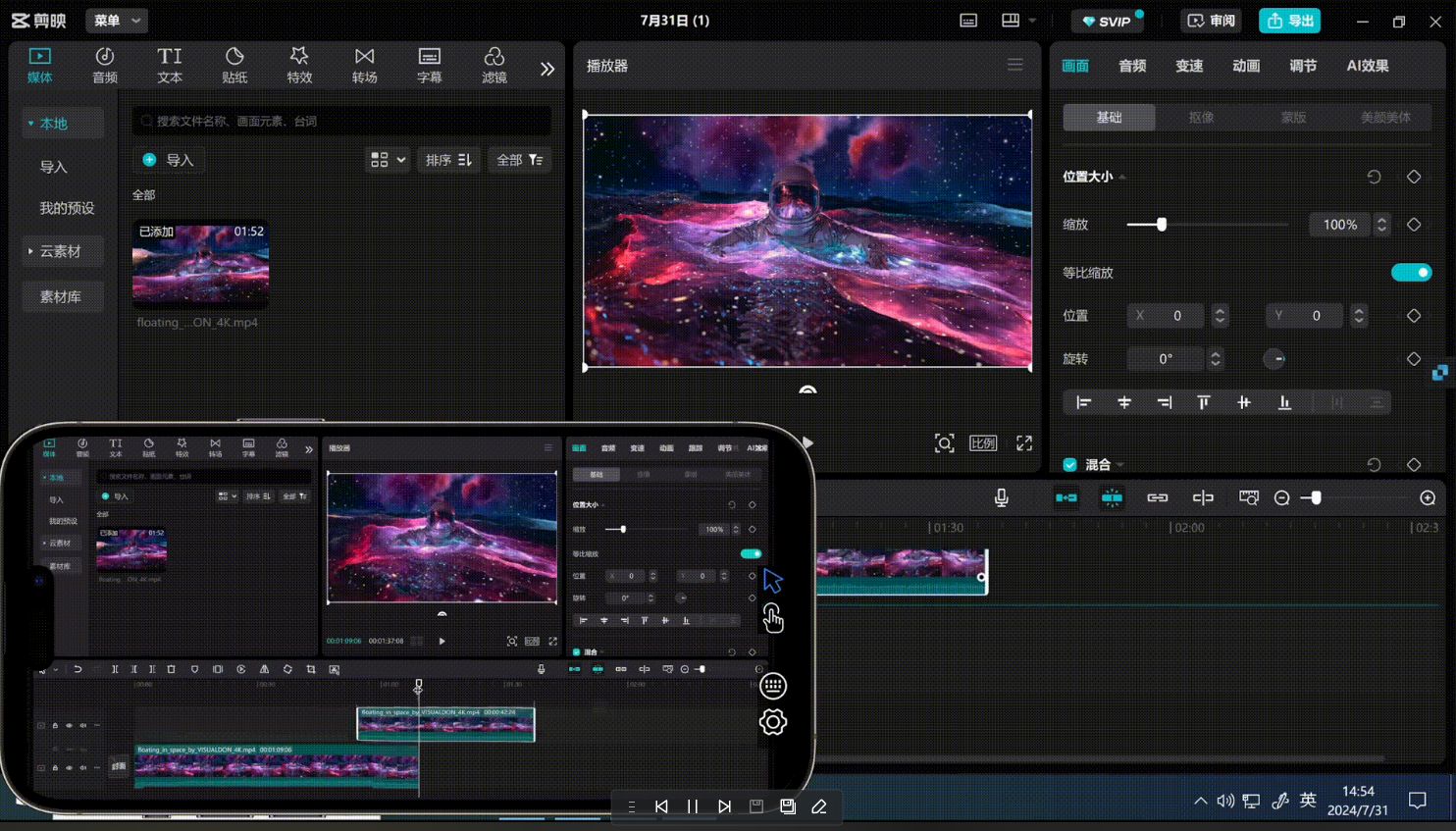Toggle 等比缩放 switch inside phone mirror
1456x831 pixels.
point(751,553)
